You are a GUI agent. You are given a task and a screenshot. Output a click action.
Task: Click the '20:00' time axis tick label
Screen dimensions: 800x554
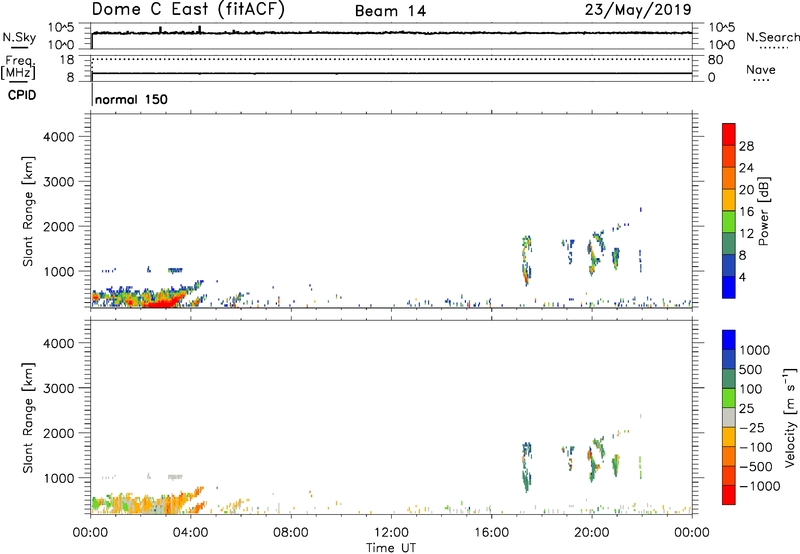tap(591, 533)
